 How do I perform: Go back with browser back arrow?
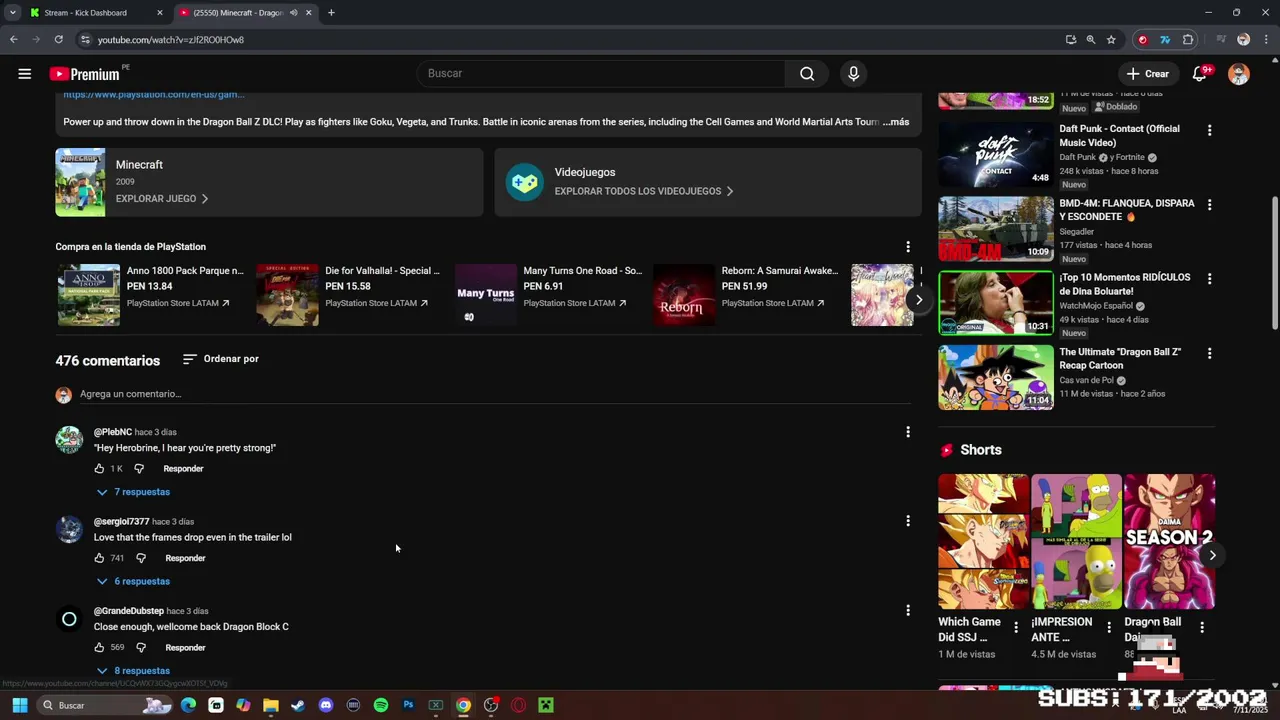tap(13, 40)
